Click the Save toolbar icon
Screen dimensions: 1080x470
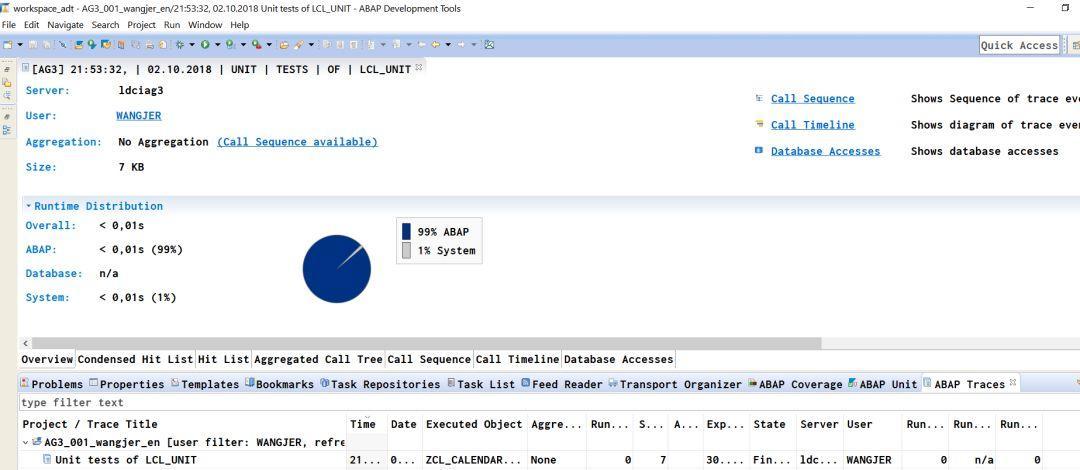click(32, 45)
